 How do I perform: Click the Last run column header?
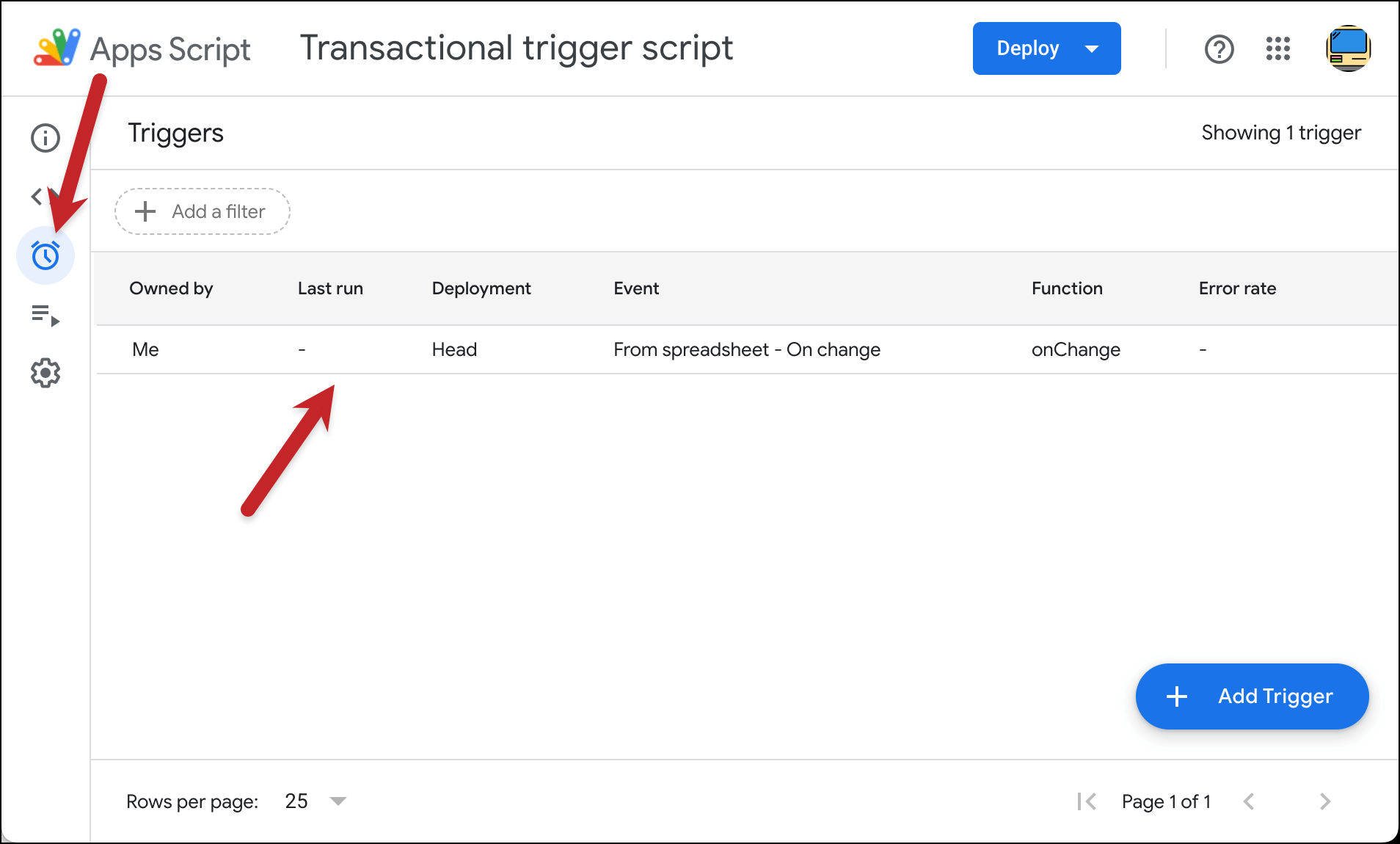330,288
